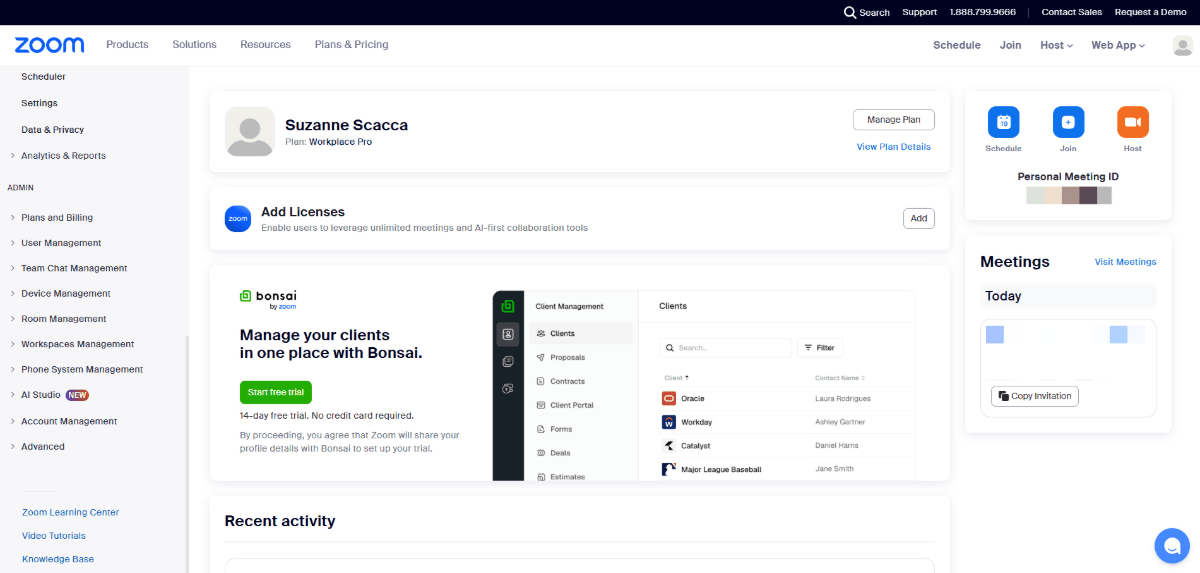The image size is (1200, 573).
Task: Open the Search magnifier in top bar
Action: 850,12
